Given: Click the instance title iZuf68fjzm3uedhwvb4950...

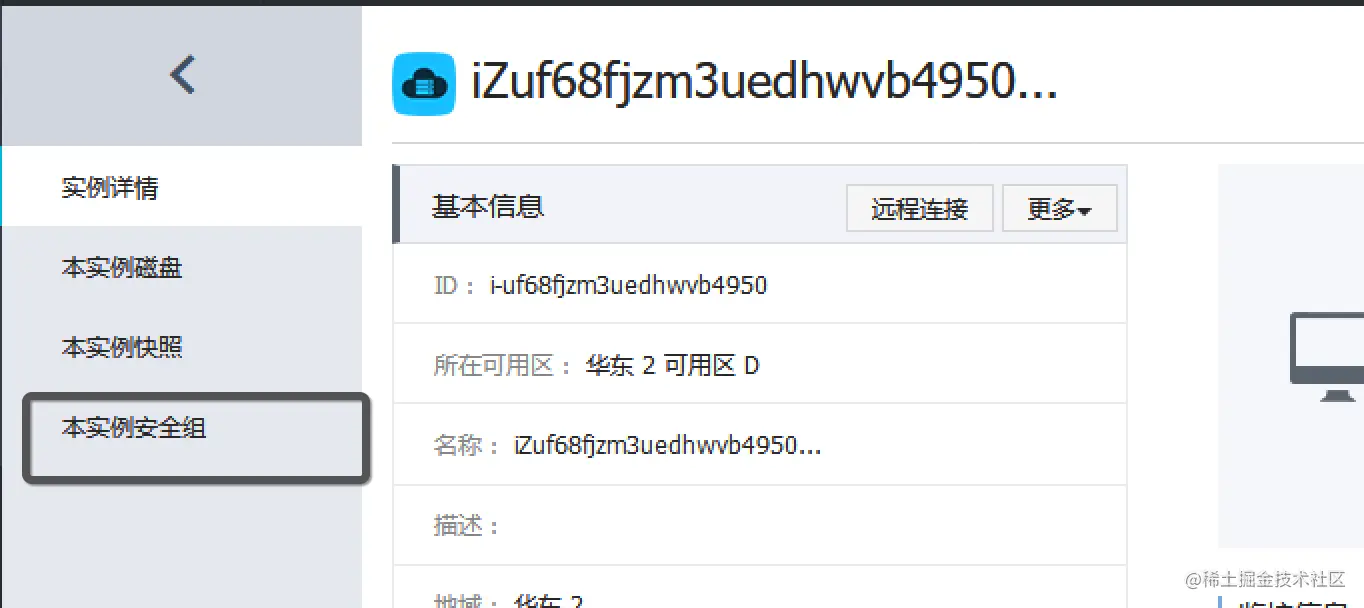Looking at the screenshot, I should 764,83.
